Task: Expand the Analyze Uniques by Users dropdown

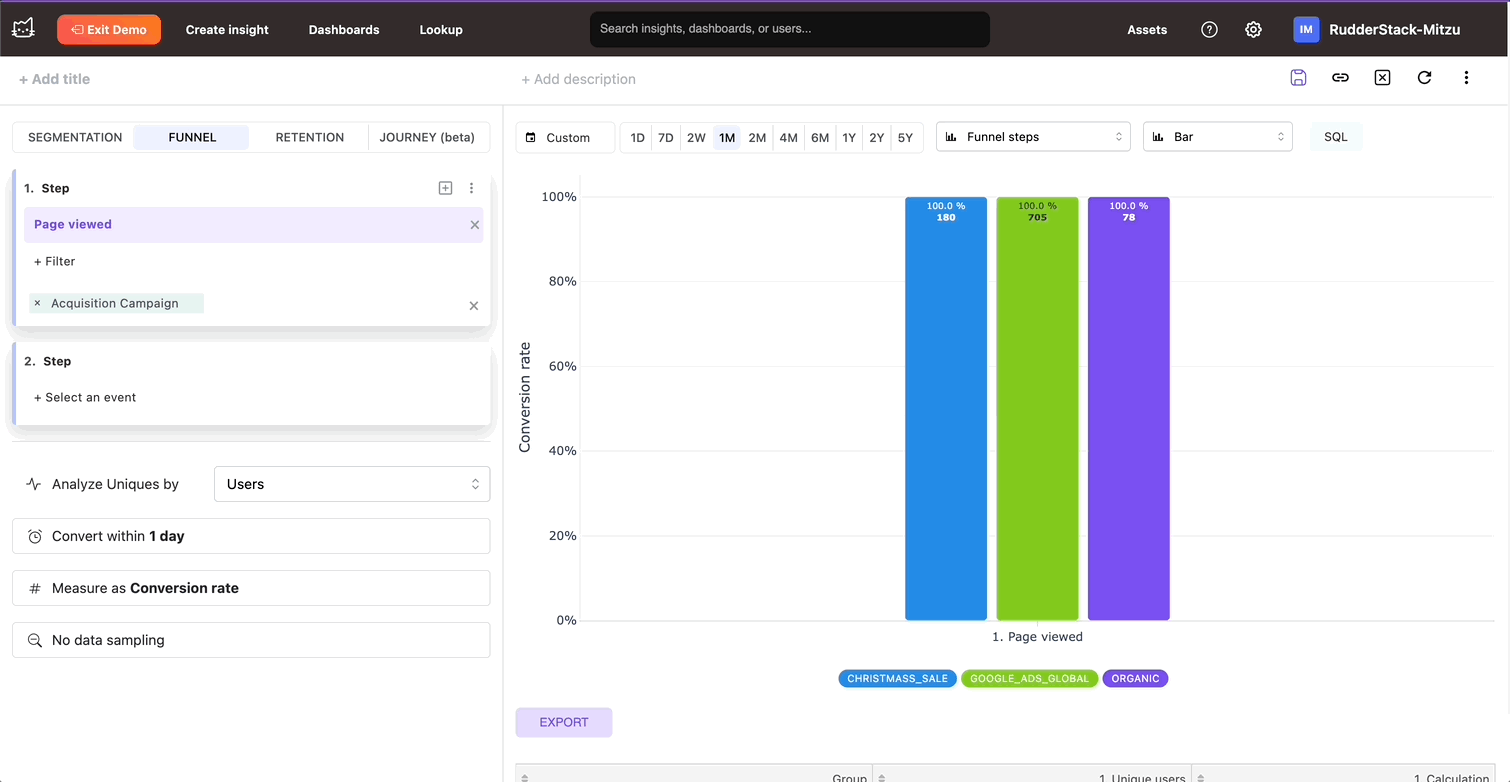Action: [x=352, y=484]
